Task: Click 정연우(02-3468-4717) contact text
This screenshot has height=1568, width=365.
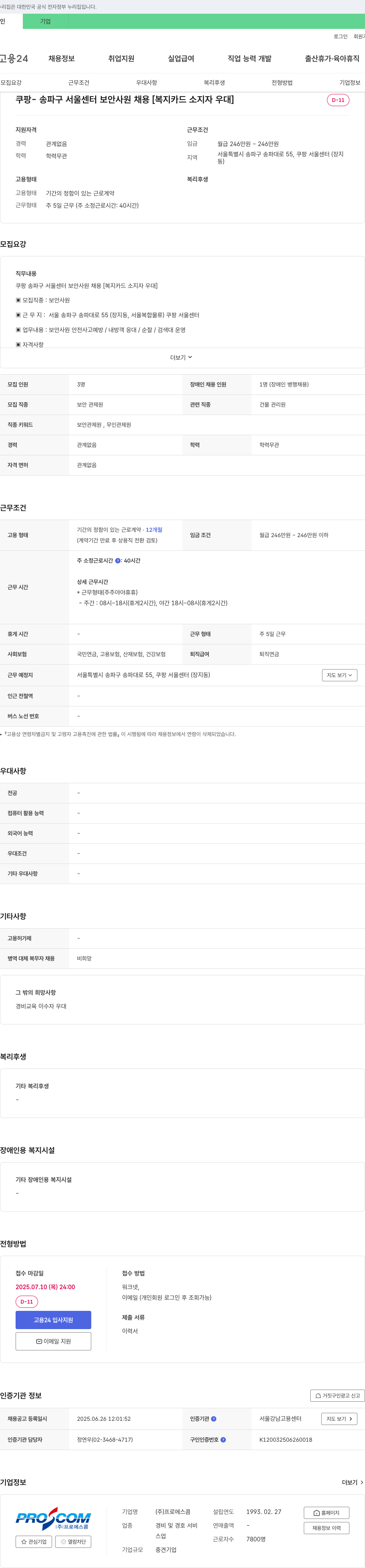Action: [x=105, y=1439]
